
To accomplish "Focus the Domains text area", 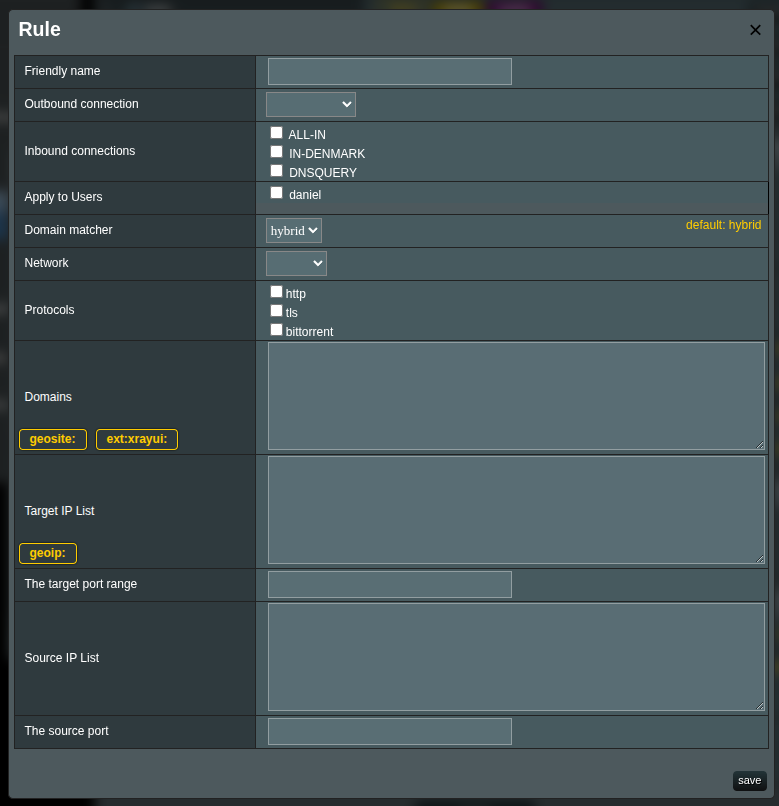I will click(x=516, y=396).
